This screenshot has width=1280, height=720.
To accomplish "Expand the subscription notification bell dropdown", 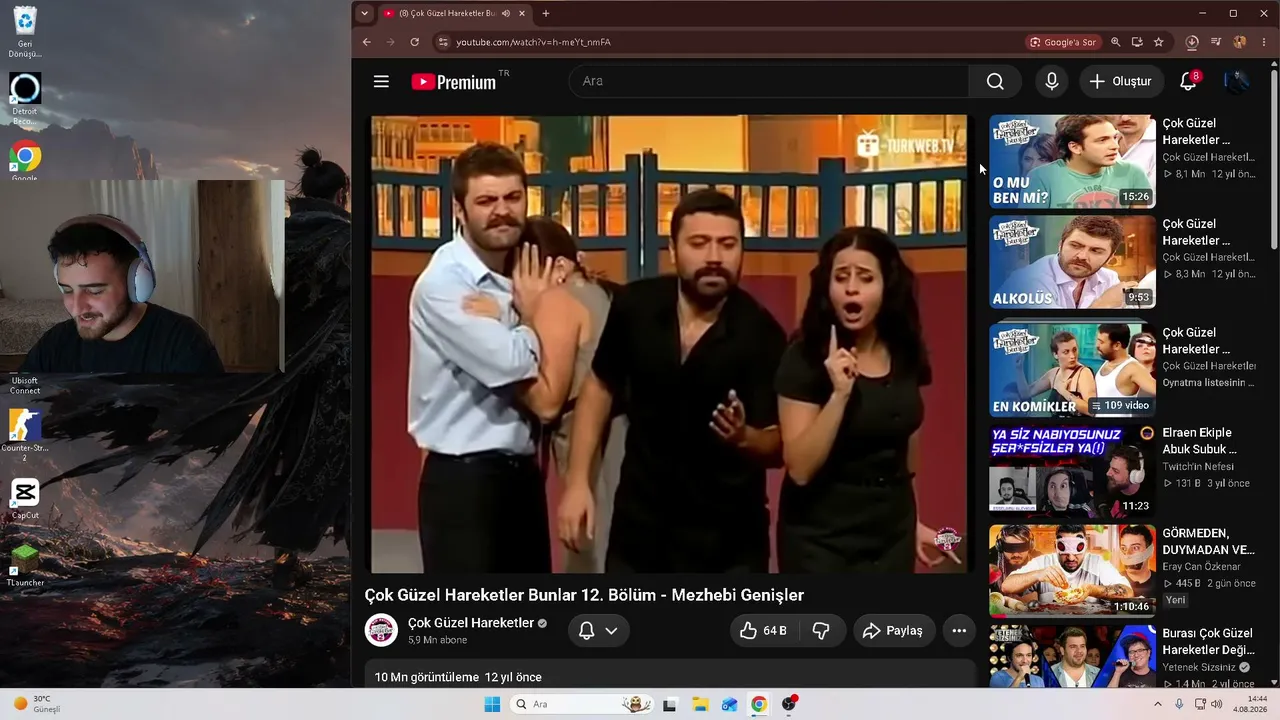I will 599,631.
